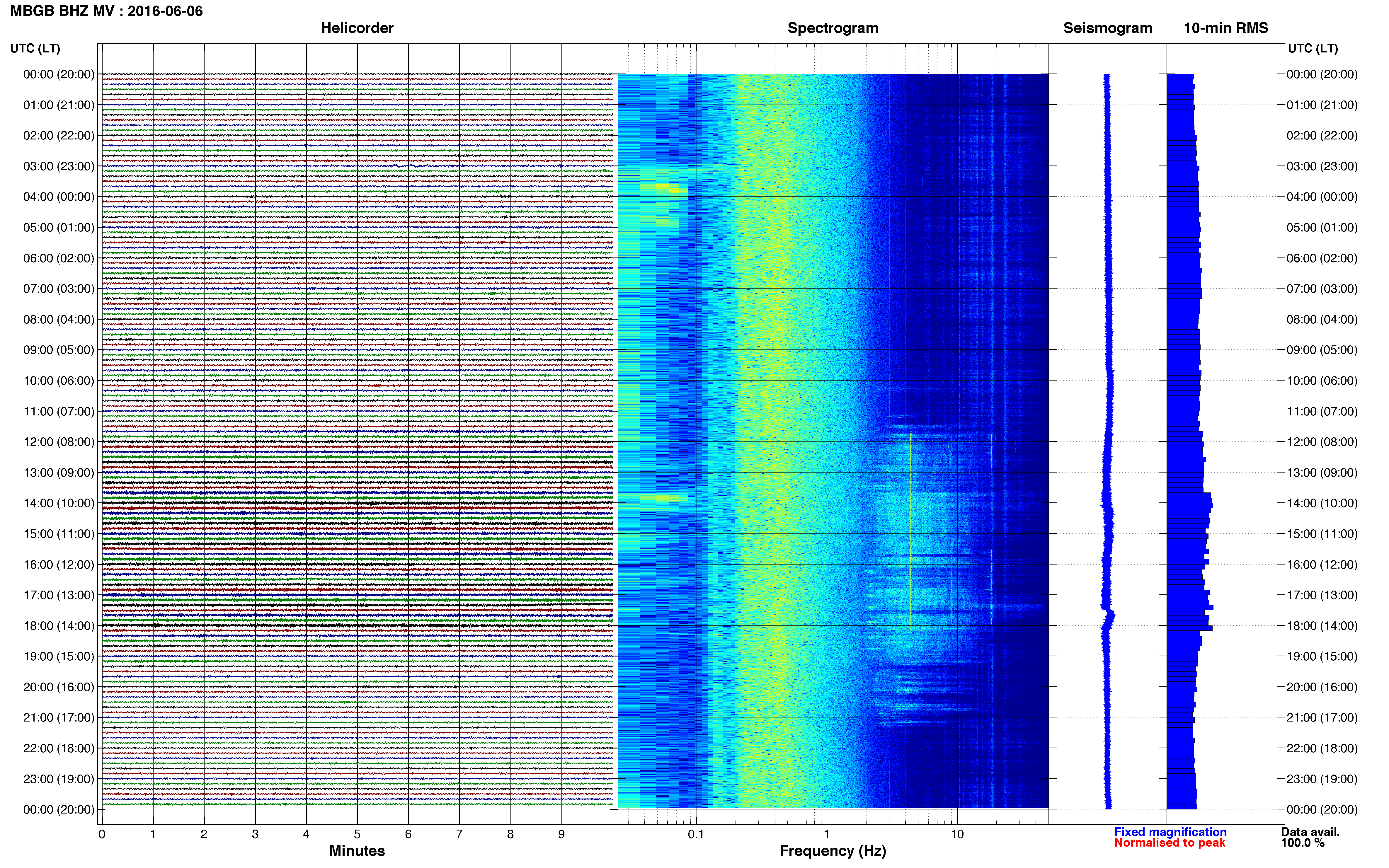The image size is (1389, 868).
Task: Click "01:00 (21:00)" on the Helicorder time axis
Action: 59,105
